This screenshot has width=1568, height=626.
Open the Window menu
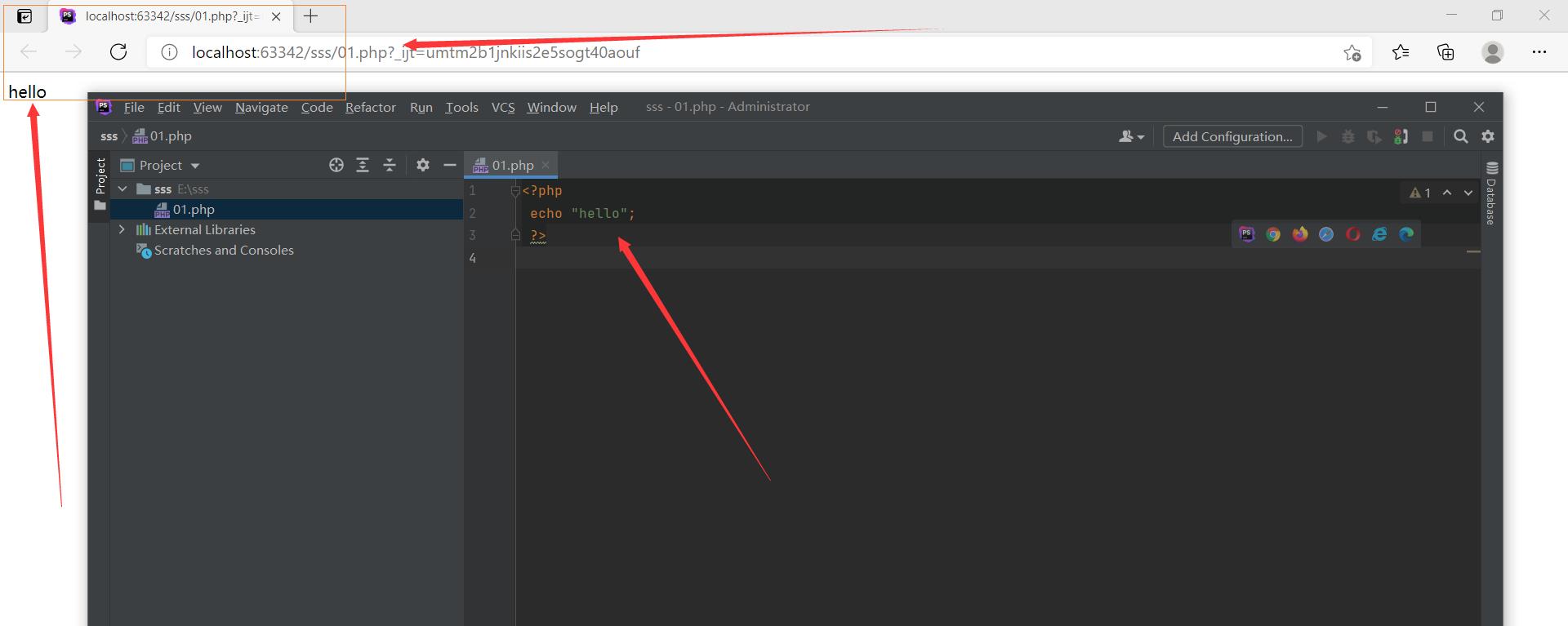tap(551, 107)
